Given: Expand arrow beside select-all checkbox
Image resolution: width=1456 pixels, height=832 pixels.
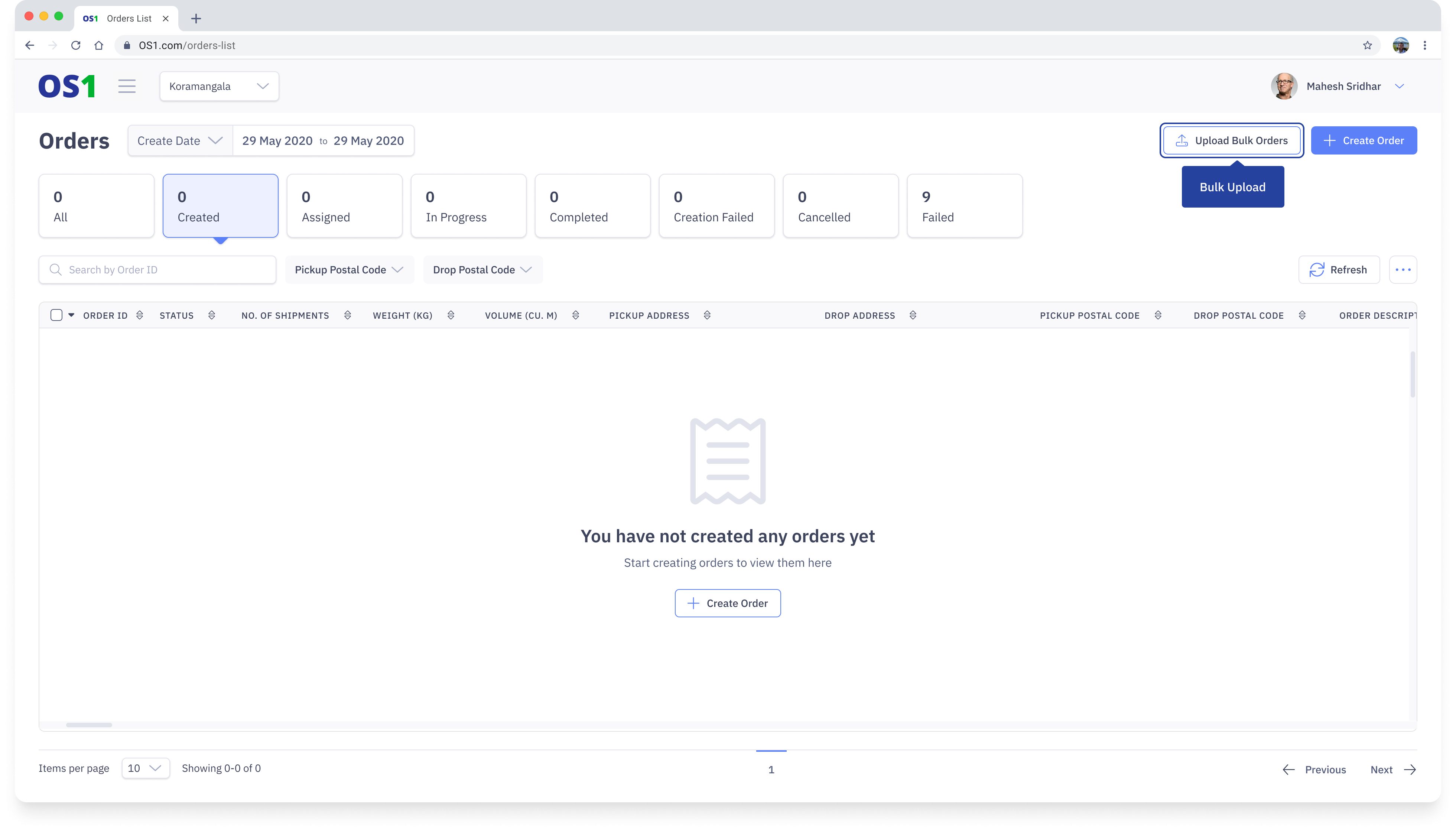Looking at the screenshot, I should coord(71,315).
